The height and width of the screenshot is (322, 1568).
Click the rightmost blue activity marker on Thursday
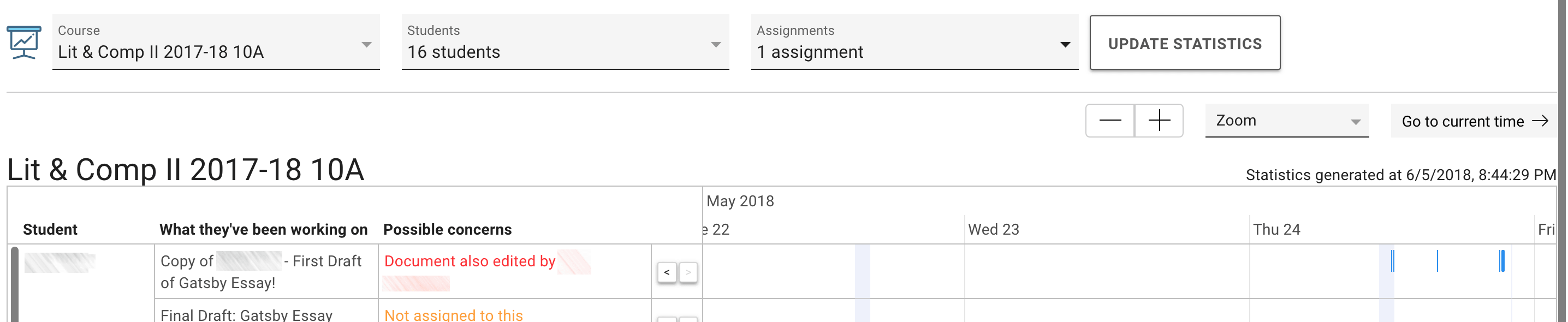point(1501,261)
